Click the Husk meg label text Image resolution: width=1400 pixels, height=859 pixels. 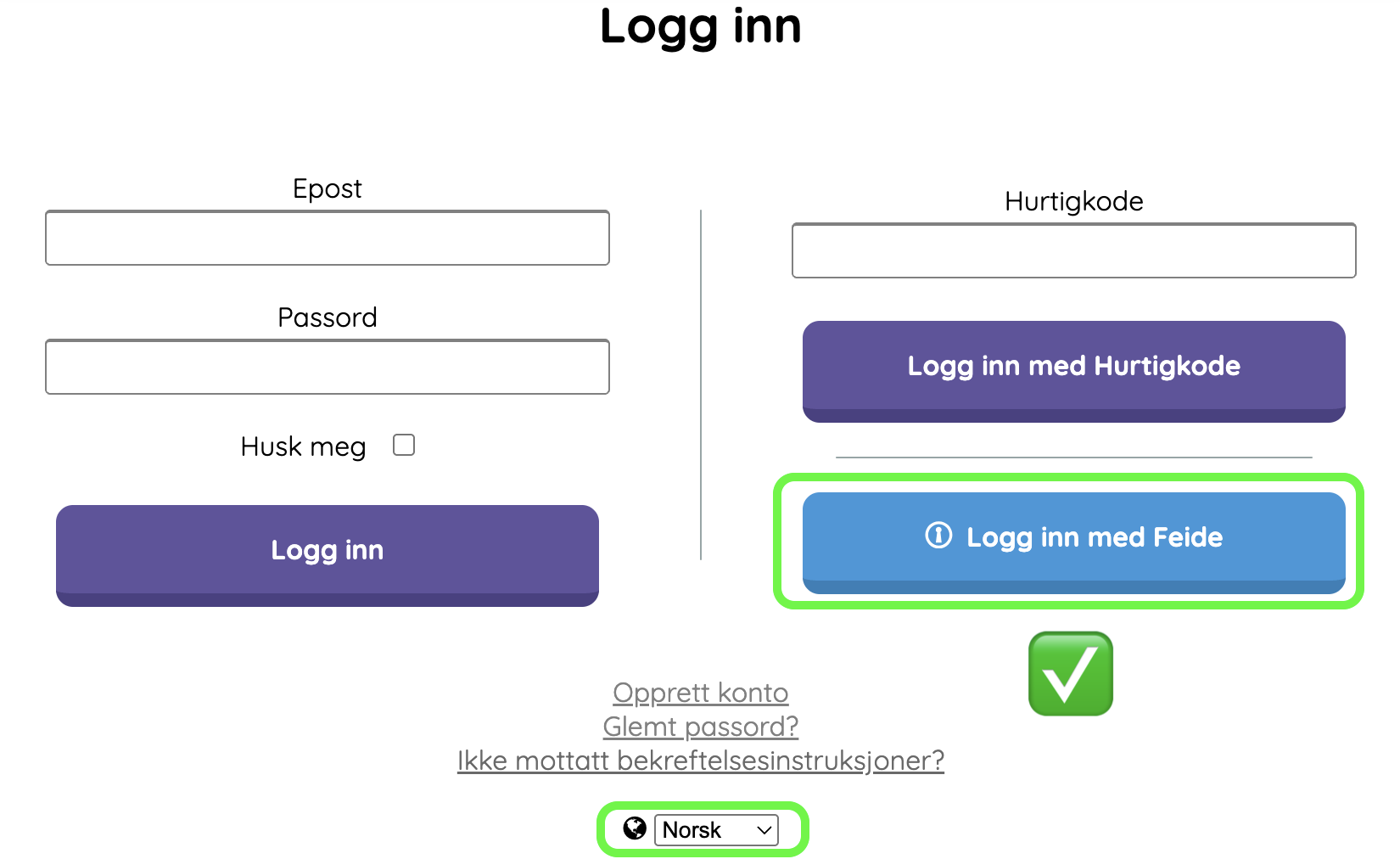point(303,446)
